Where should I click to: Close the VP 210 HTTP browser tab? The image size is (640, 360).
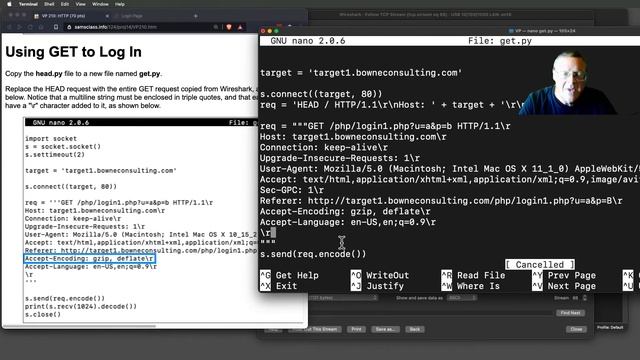tap(107, 16)
